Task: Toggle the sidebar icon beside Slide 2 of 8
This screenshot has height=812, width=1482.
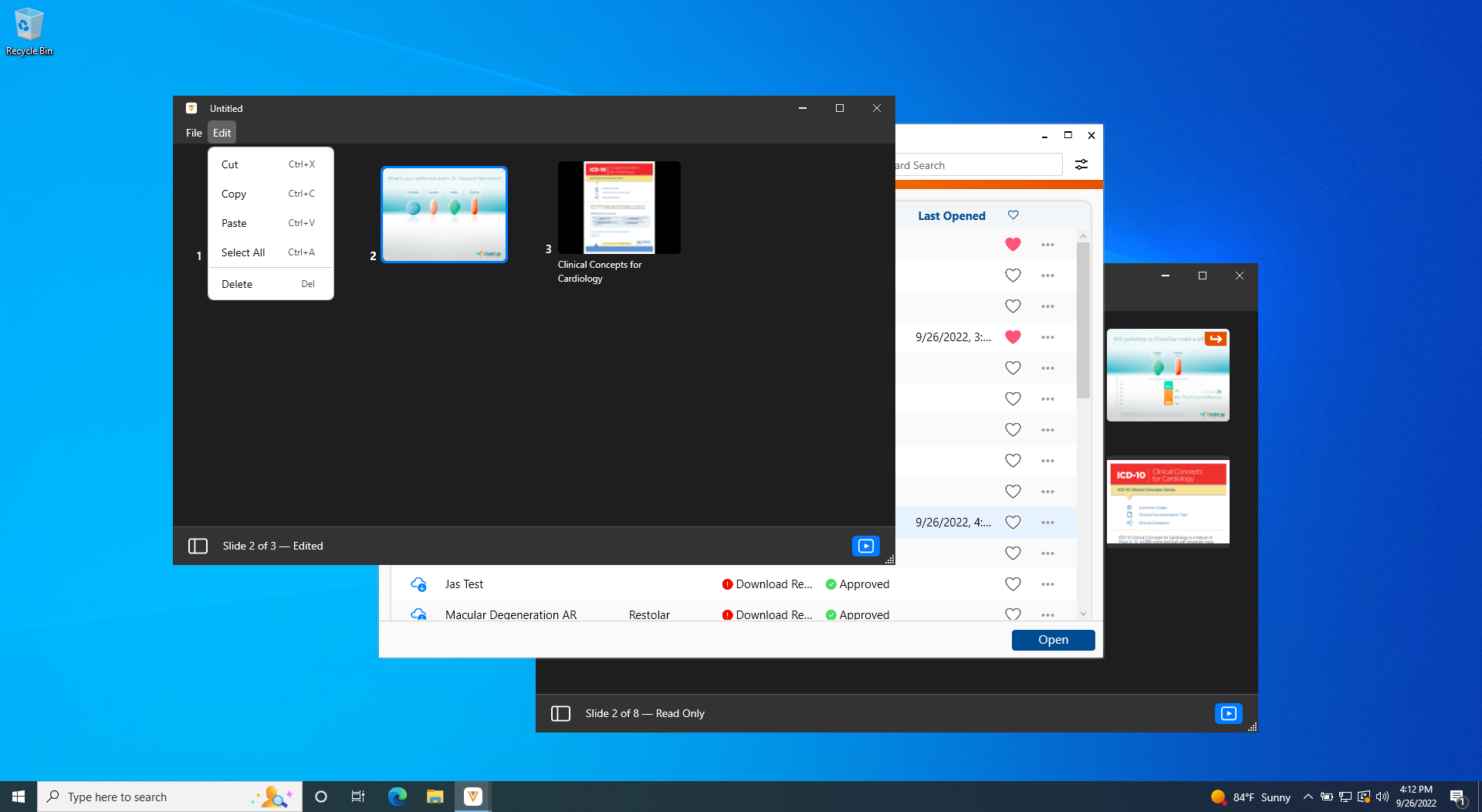Action: click(x=560, y=713)
